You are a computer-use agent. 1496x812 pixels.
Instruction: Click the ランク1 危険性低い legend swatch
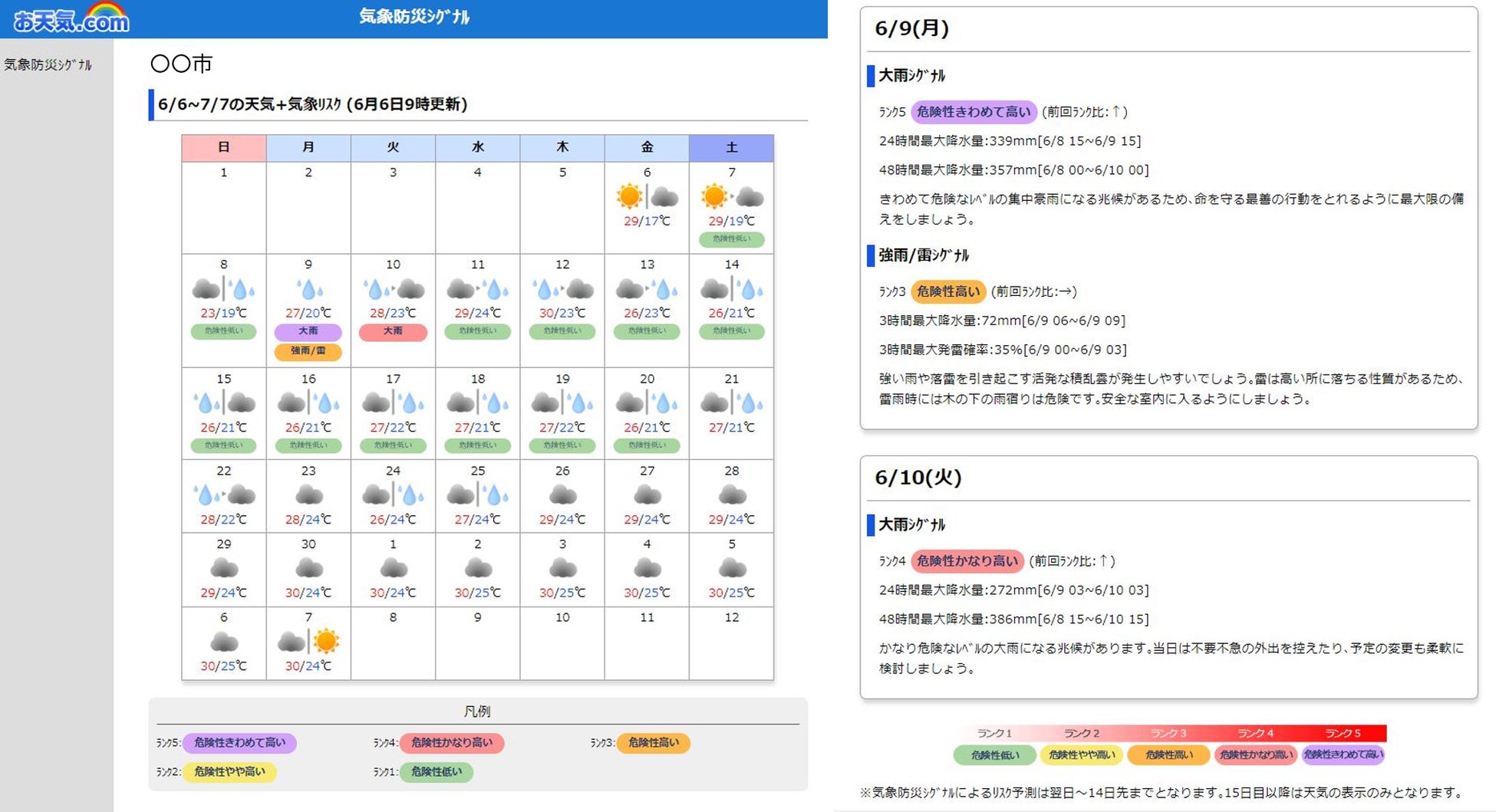tap(437, 772)
